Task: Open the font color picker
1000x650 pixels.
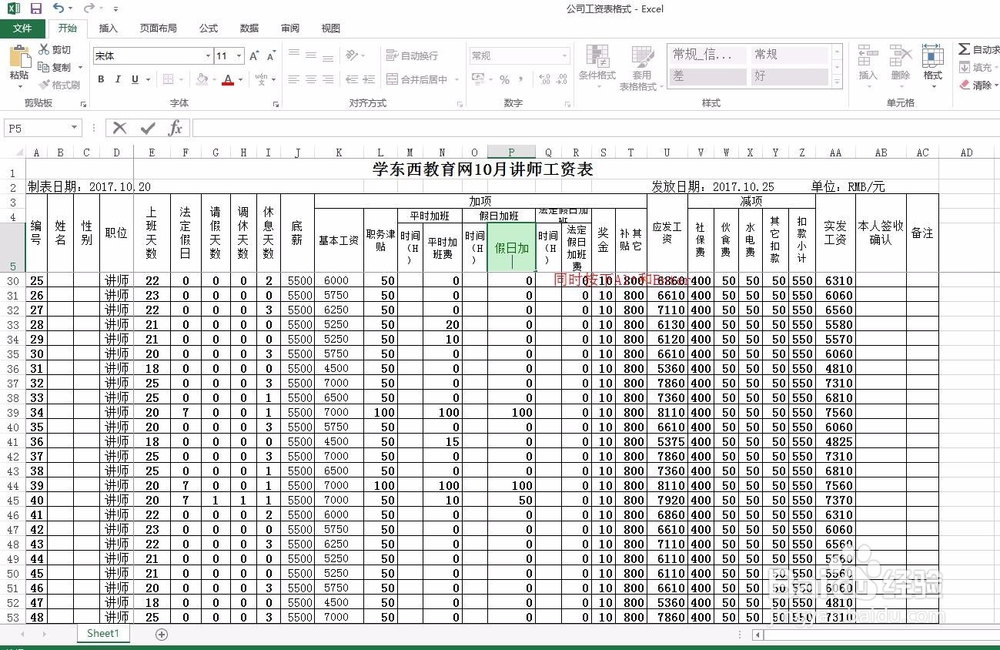Action: tap(240, 79)
